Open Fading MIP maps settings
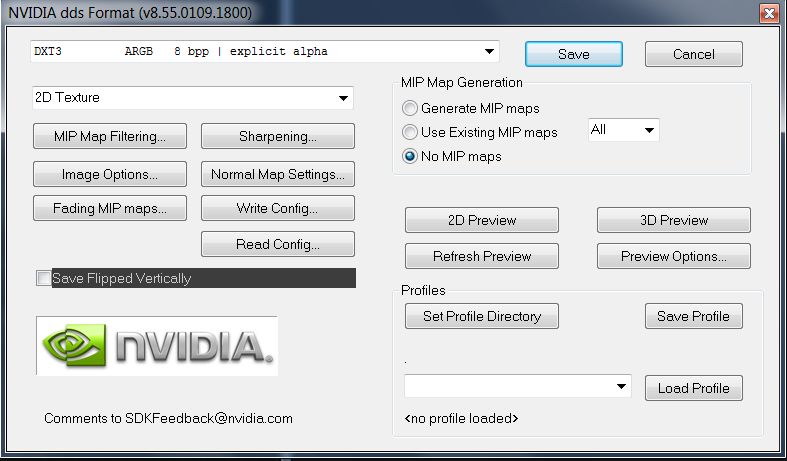Image resolution: width=787 pixels, height=461 pixels. click(x=110, y=208)
